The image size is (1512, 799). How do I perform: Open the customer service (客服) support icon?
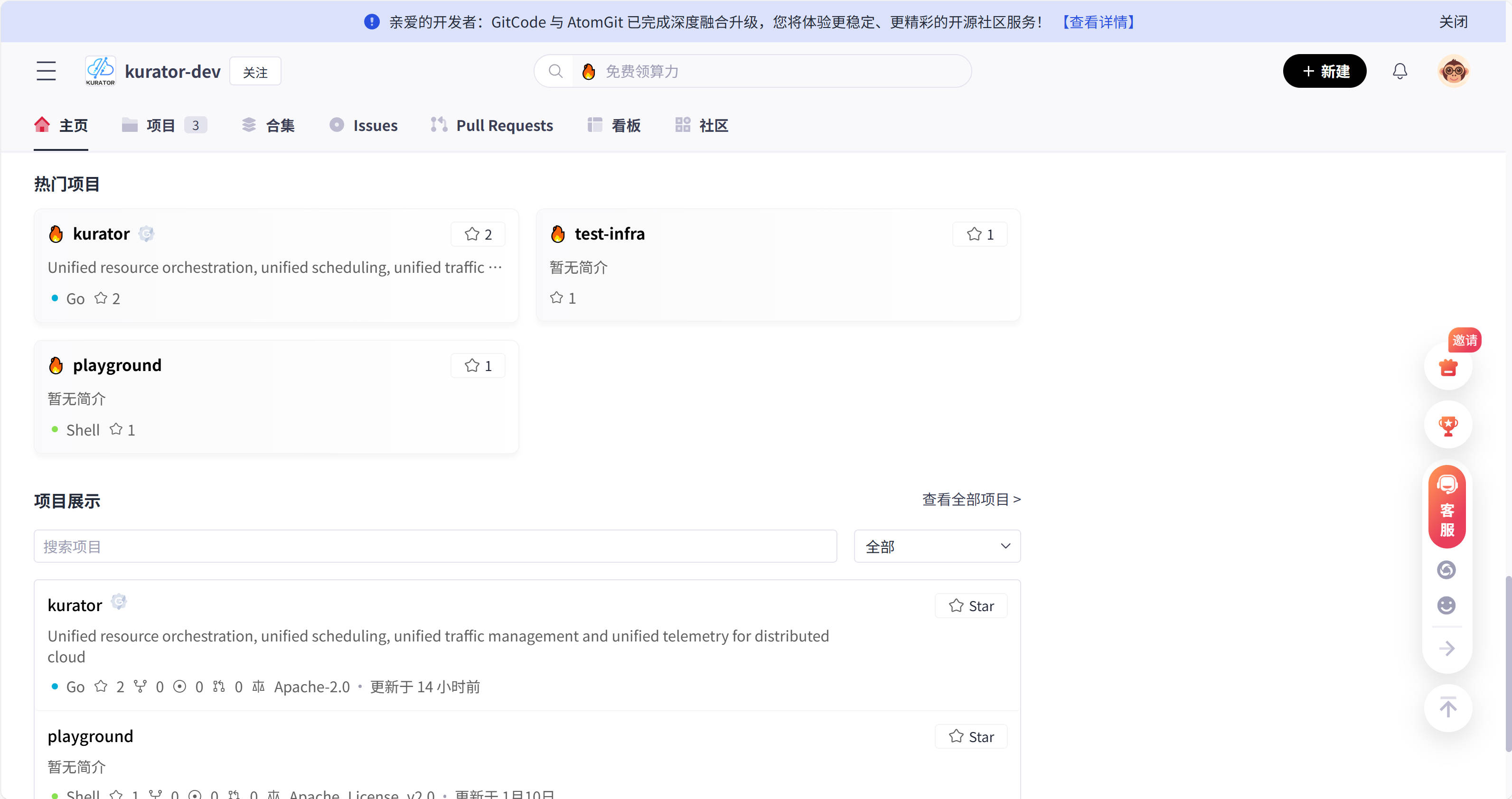(1447, 506)
